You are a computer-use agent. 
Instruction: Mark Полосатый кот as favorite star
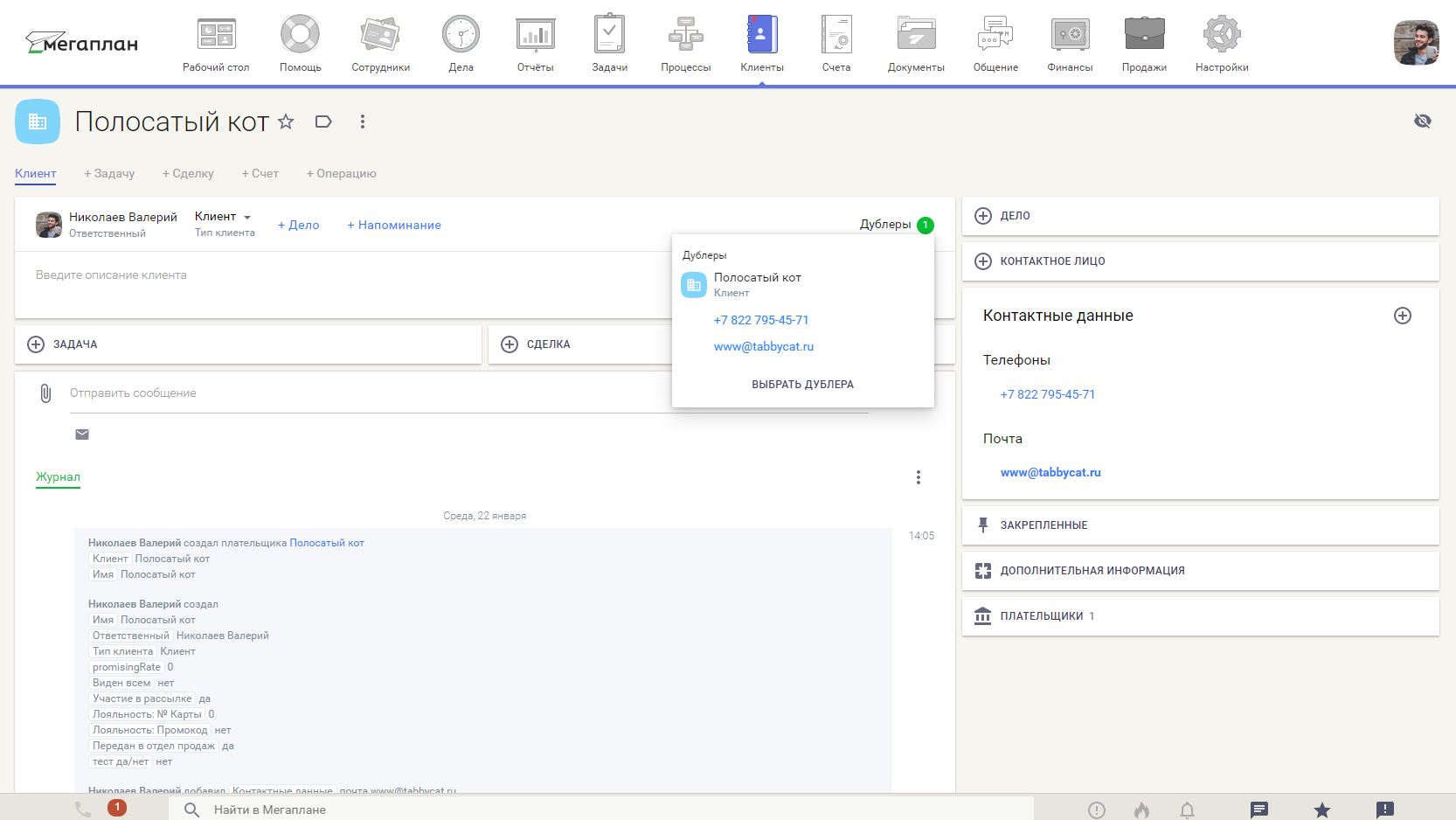point(286,122)
